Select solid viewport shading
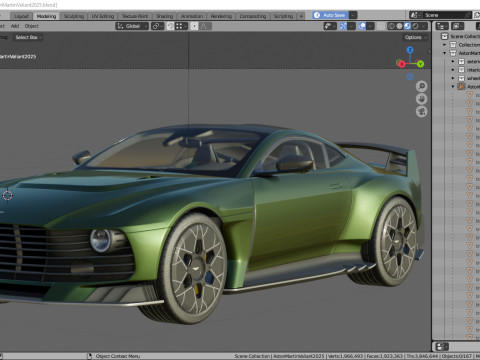The image size is (480, 360). point(399,26)
